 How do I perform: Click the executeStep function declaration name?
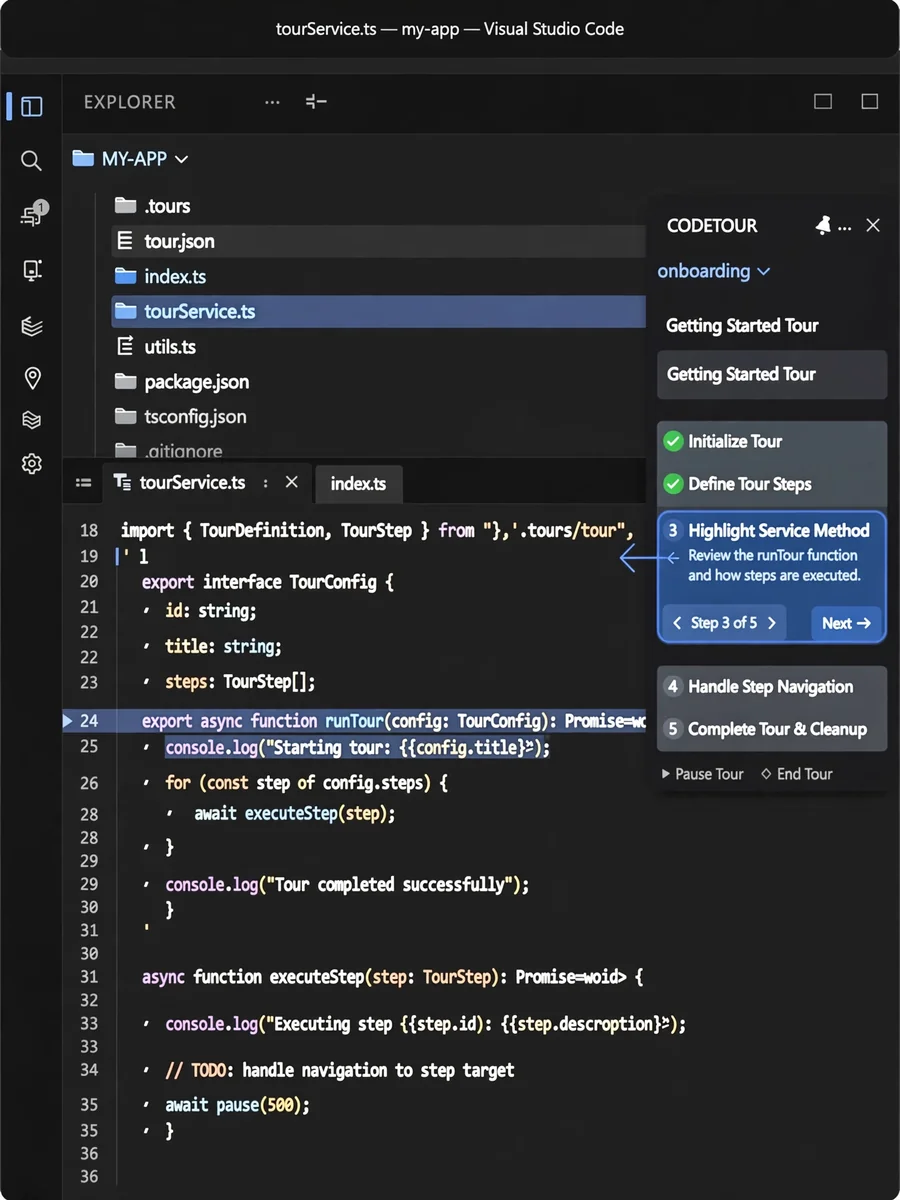point(317,977)
